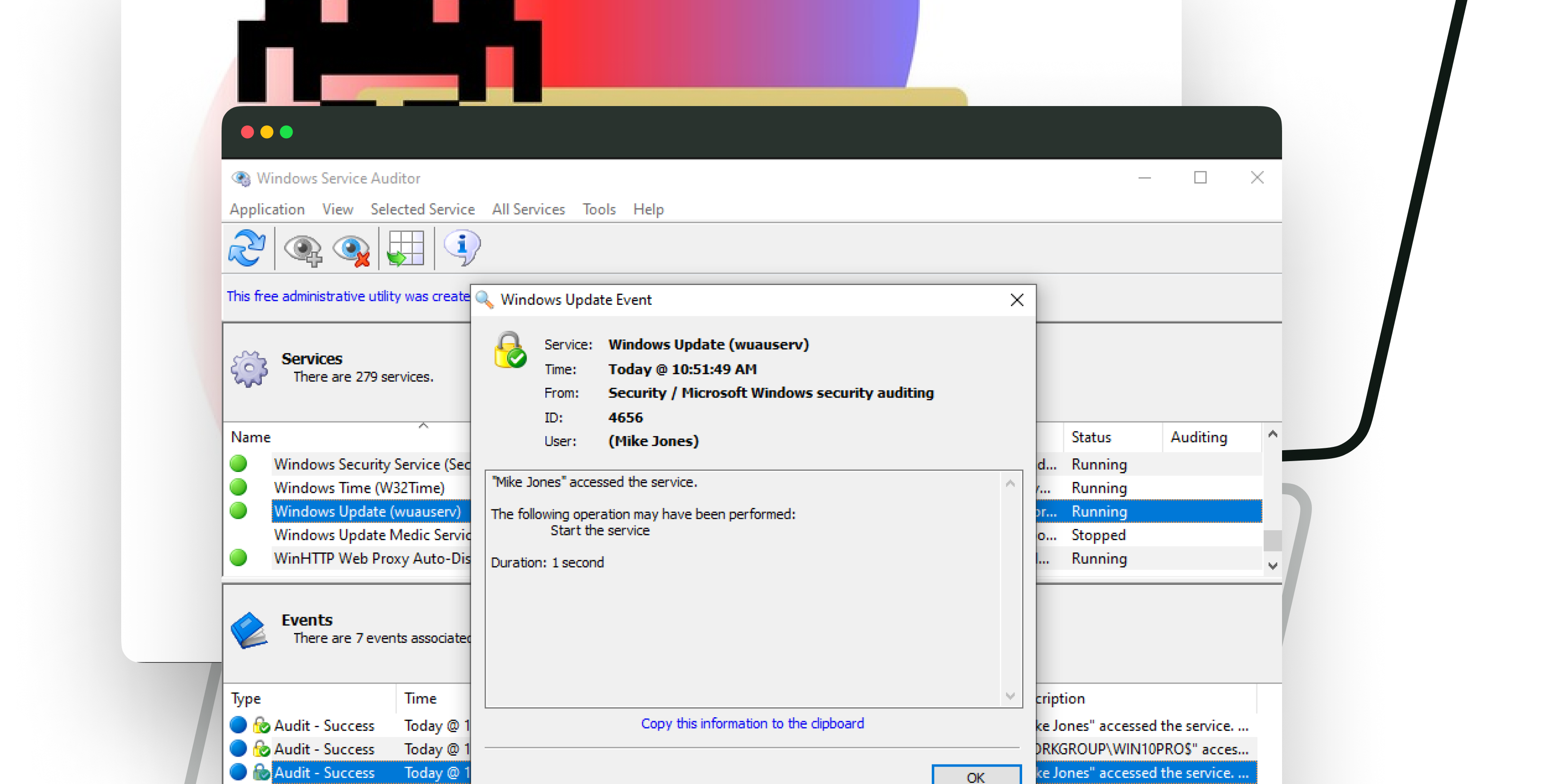Screen dimensions: 1568x784
Task: Click the enable auditing eye icon
Action: [303, 249]
